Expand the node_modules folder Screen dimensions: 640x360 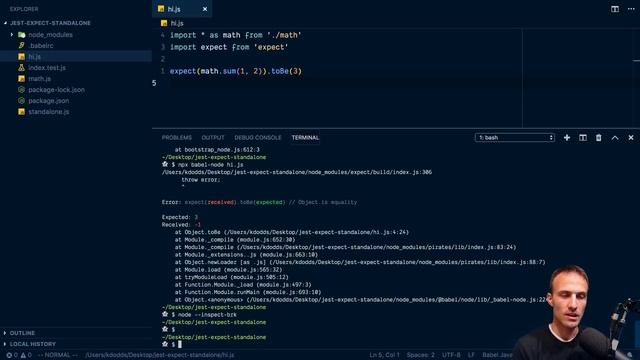click(x=12, y=35)
